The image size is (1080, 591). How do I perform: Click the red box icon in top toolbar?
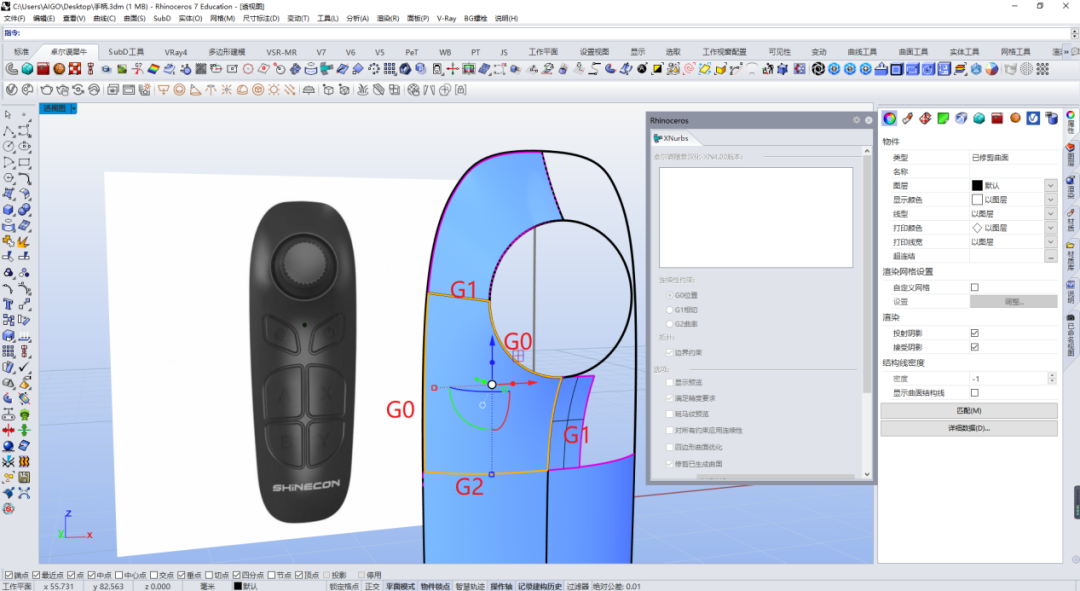(43, 69)
